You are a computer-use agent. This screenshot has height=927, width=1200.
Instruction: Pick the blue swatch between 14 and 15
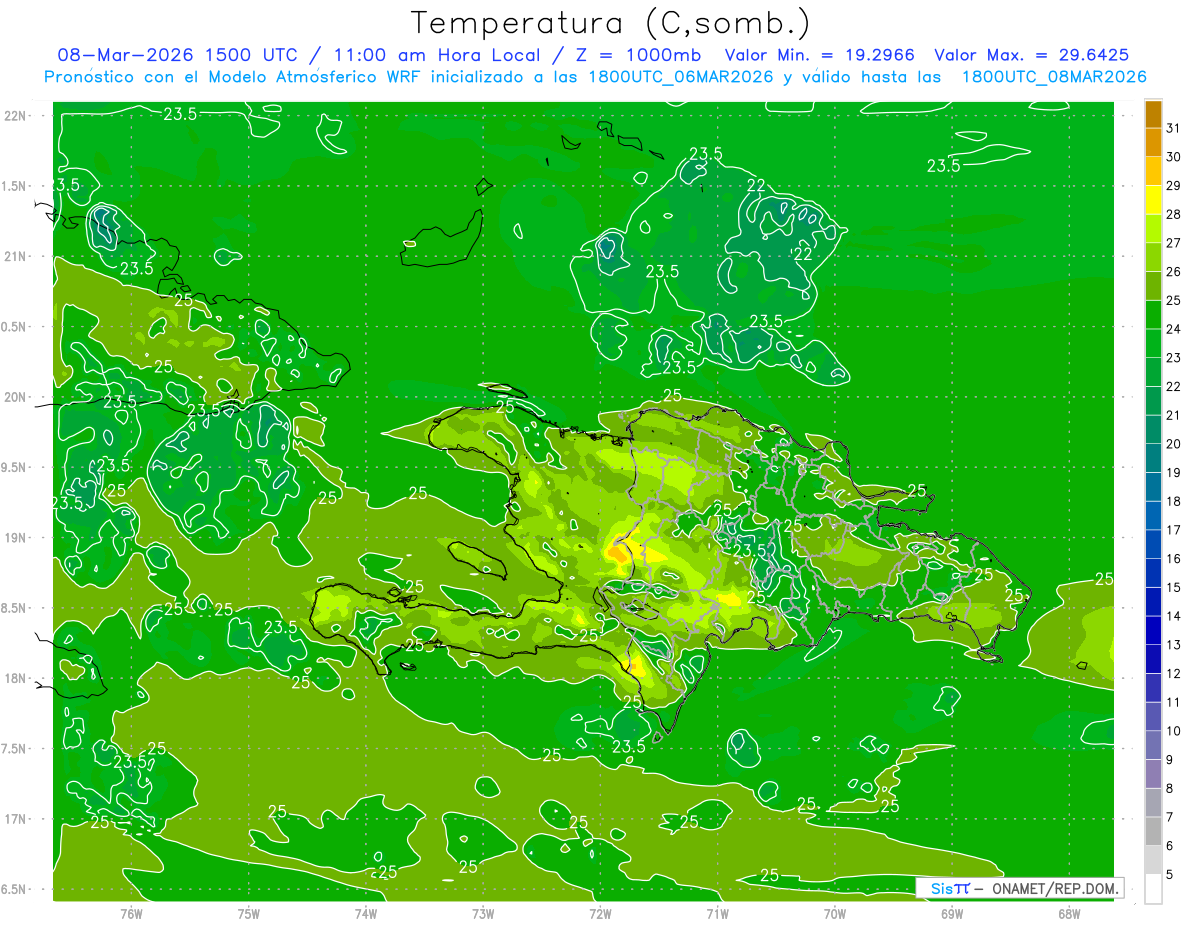[x=1153, y=602]
